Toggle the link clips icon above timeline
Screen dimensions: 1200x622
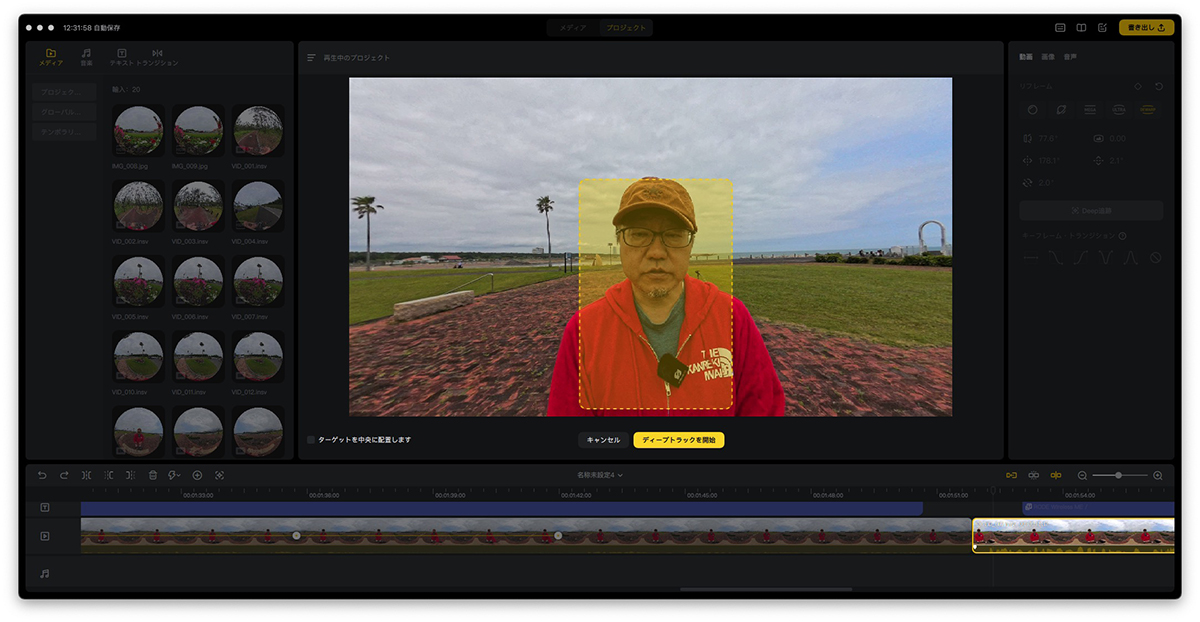tap(1034, 475)
